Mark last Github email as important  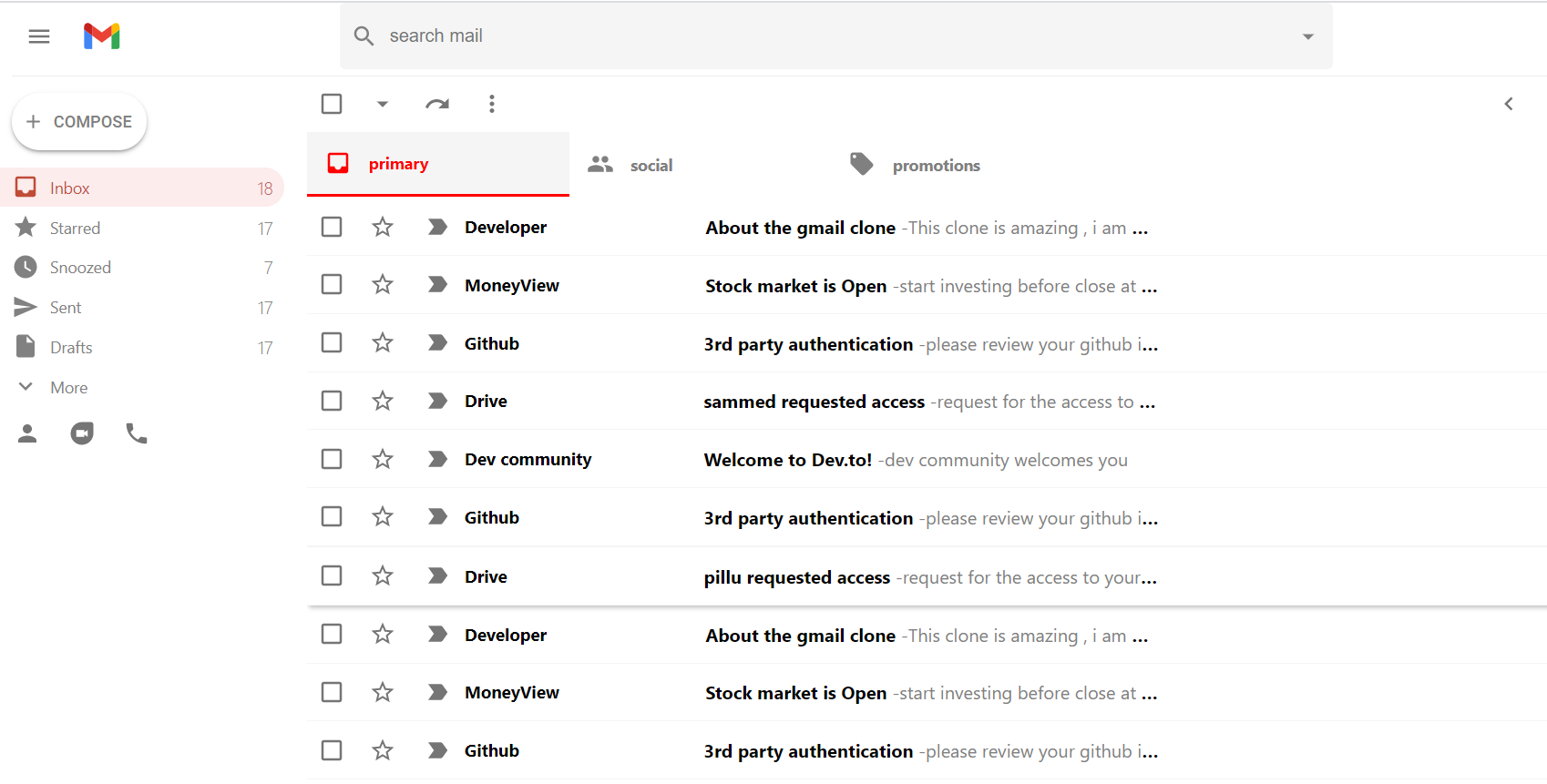[x=437, y=750]
